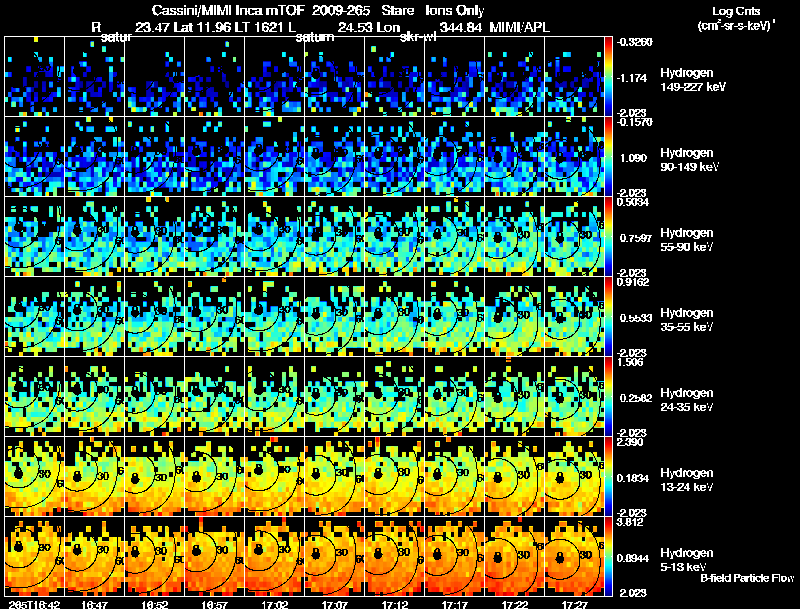Click the Hydrogen 24-35 keV color bar
This screenshot has width=800, height=609.
pyautogui.click(x=608, y=397)
